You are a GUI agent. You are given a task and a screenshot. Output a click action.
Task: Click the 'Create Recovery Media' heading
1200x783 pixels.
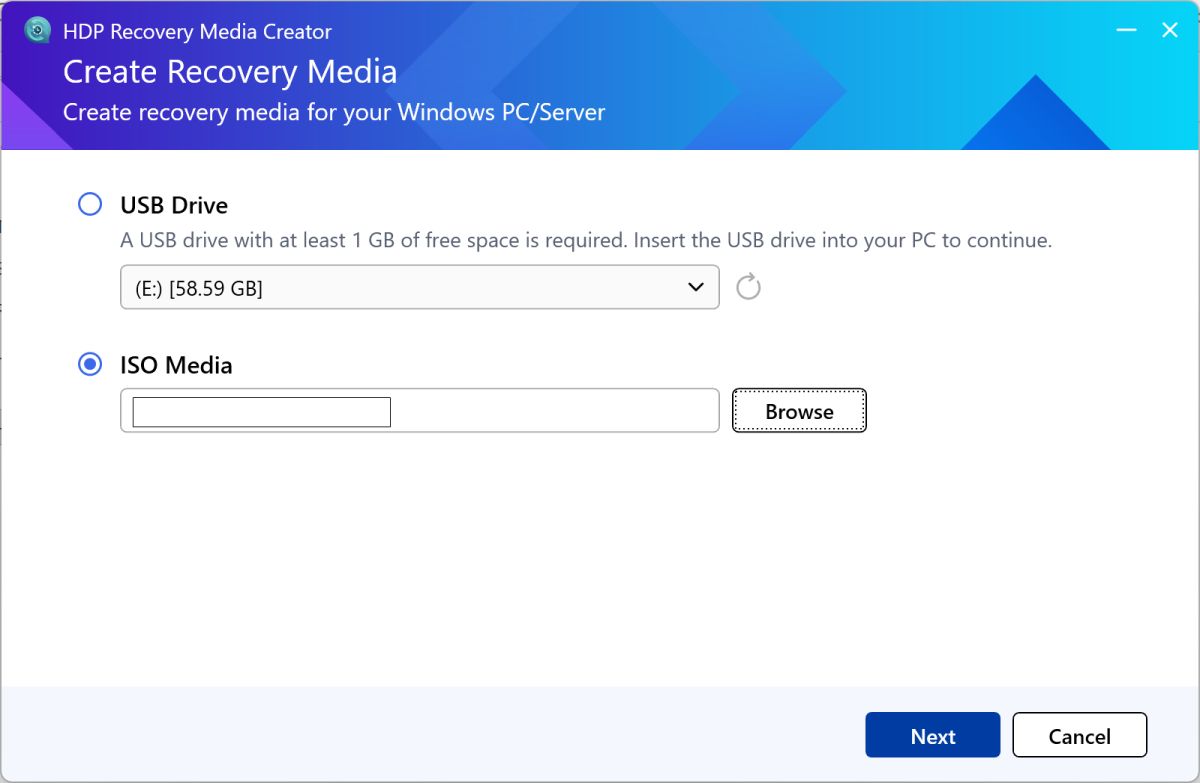pyautogui.click(x=230, y=72)
